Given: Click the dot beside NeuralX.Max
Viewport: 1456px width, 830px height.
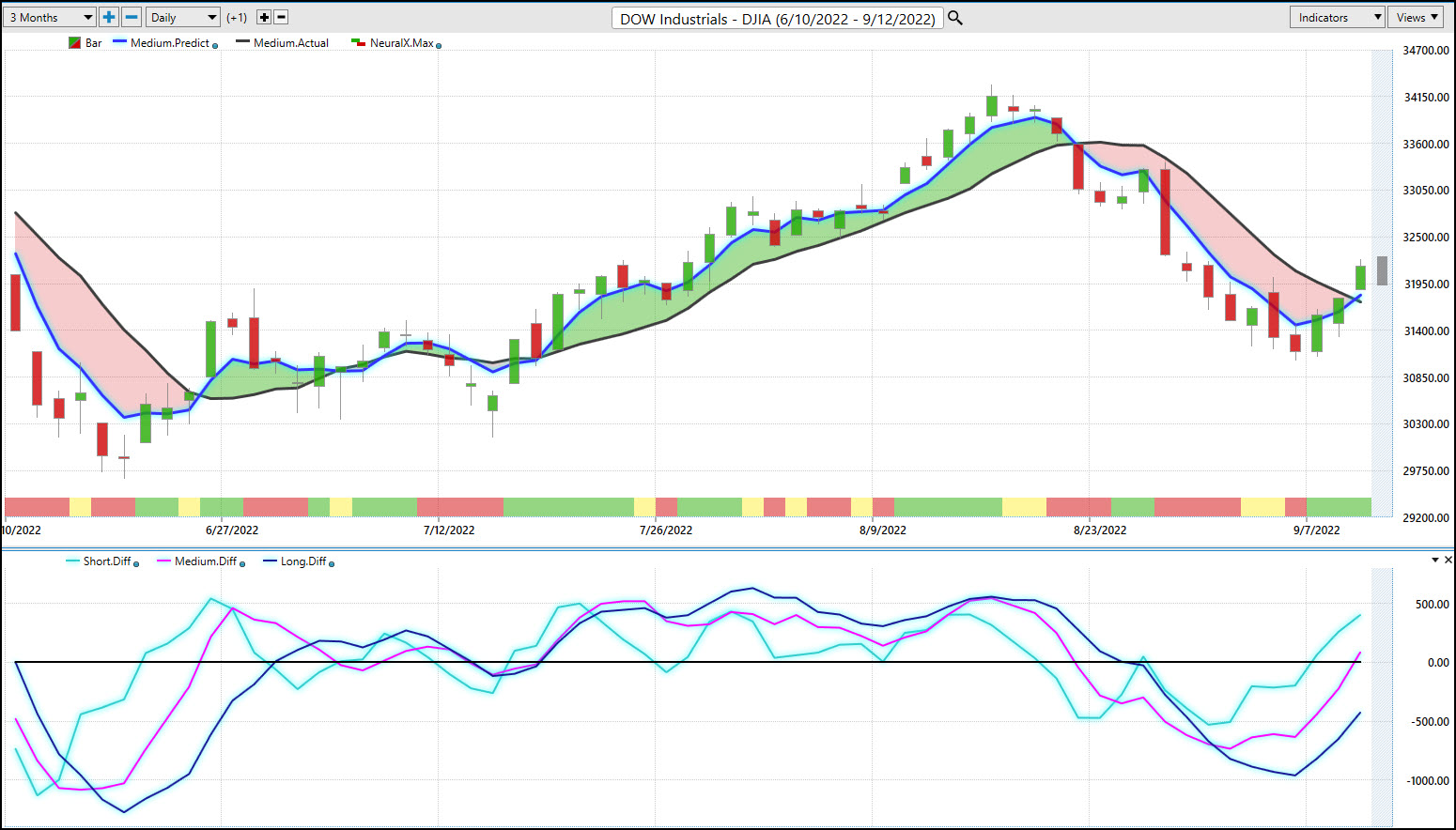Looking at the screenshot, I should click(x=439, y=45).
